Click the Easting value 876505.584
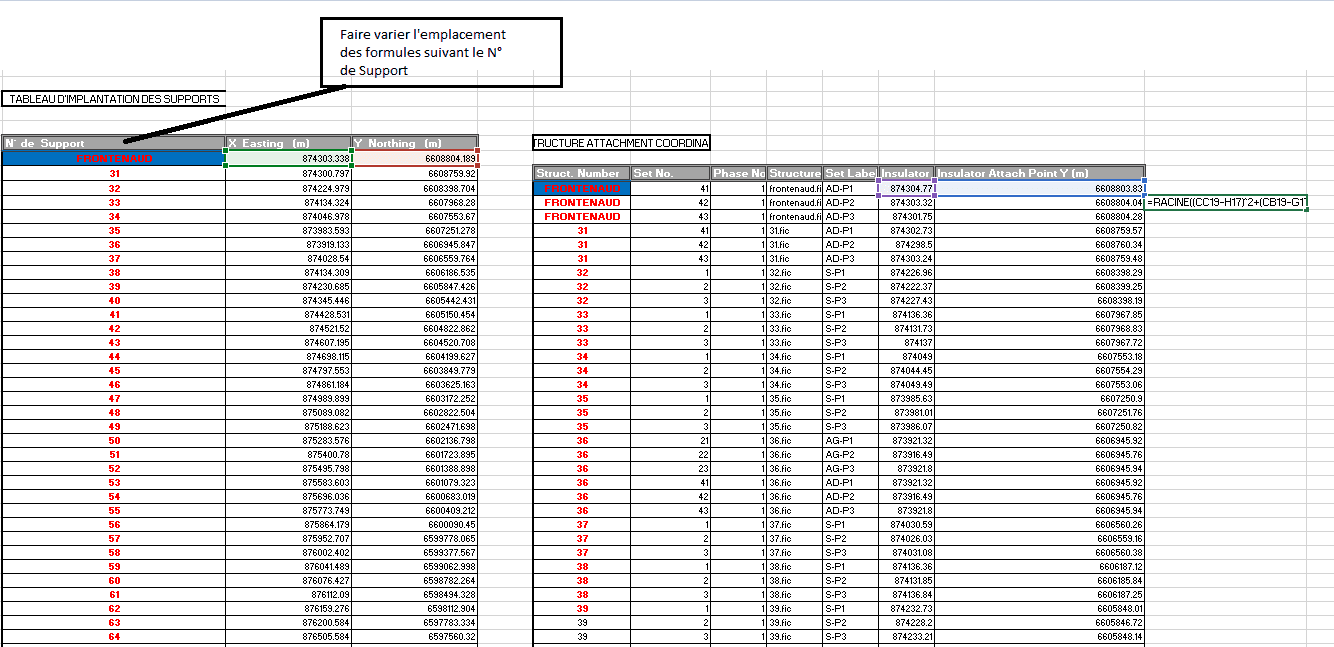The image size is (1334, 647). (288, 636)
